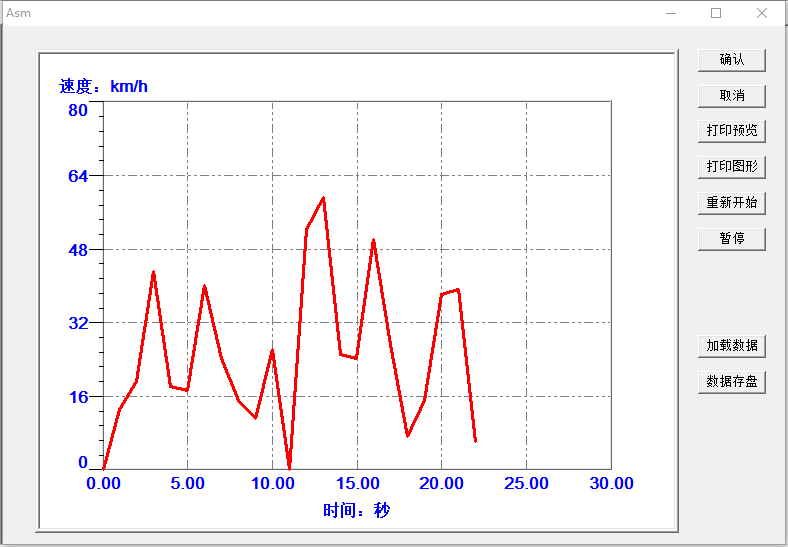The height and width of the screenshot is (547, 788).
Task: Click the 速度：km/h axis label
Action: [104, 86]
